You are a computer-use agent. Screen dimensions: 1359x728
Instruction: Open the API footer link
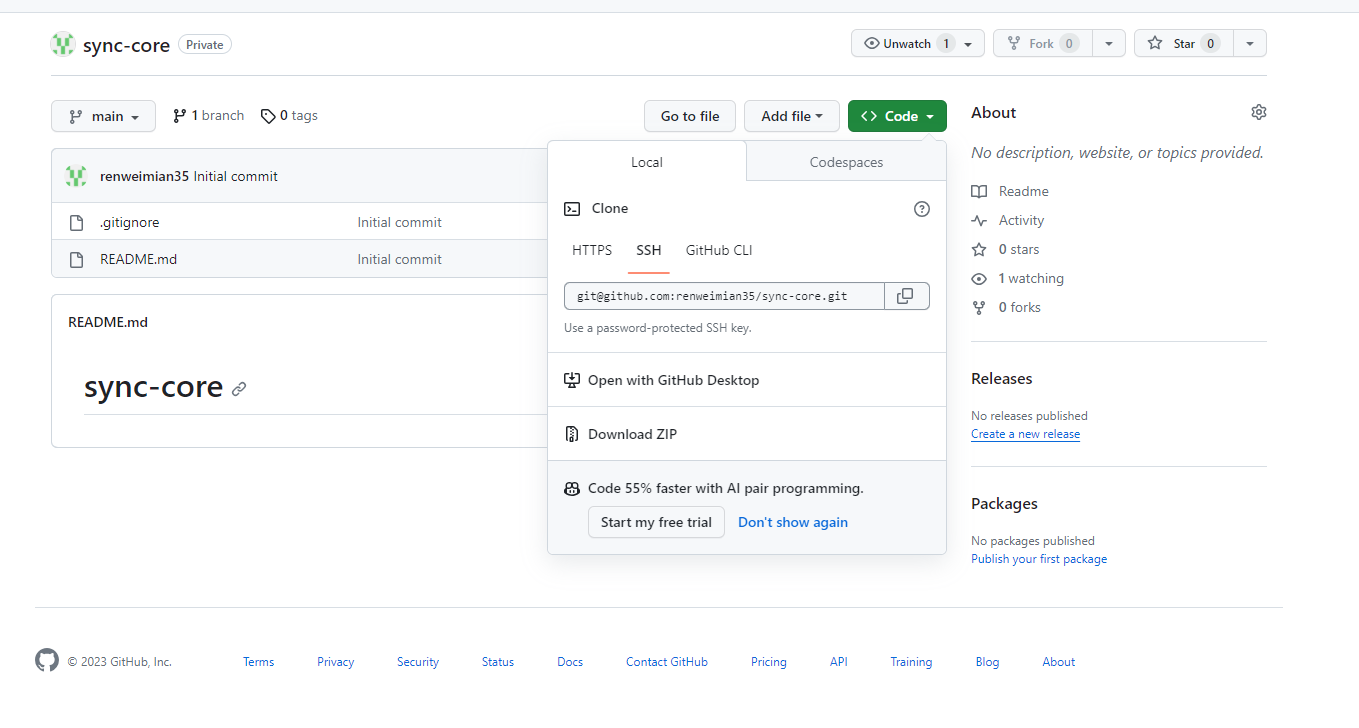(839, 662)
